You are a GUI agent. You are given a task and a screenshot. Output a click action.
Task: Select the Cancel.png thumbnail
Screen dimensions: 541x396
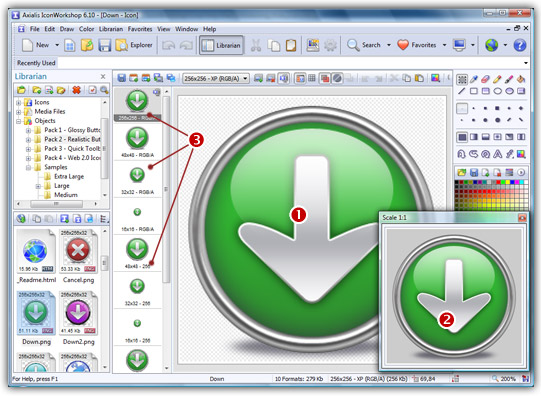point(78,256)
